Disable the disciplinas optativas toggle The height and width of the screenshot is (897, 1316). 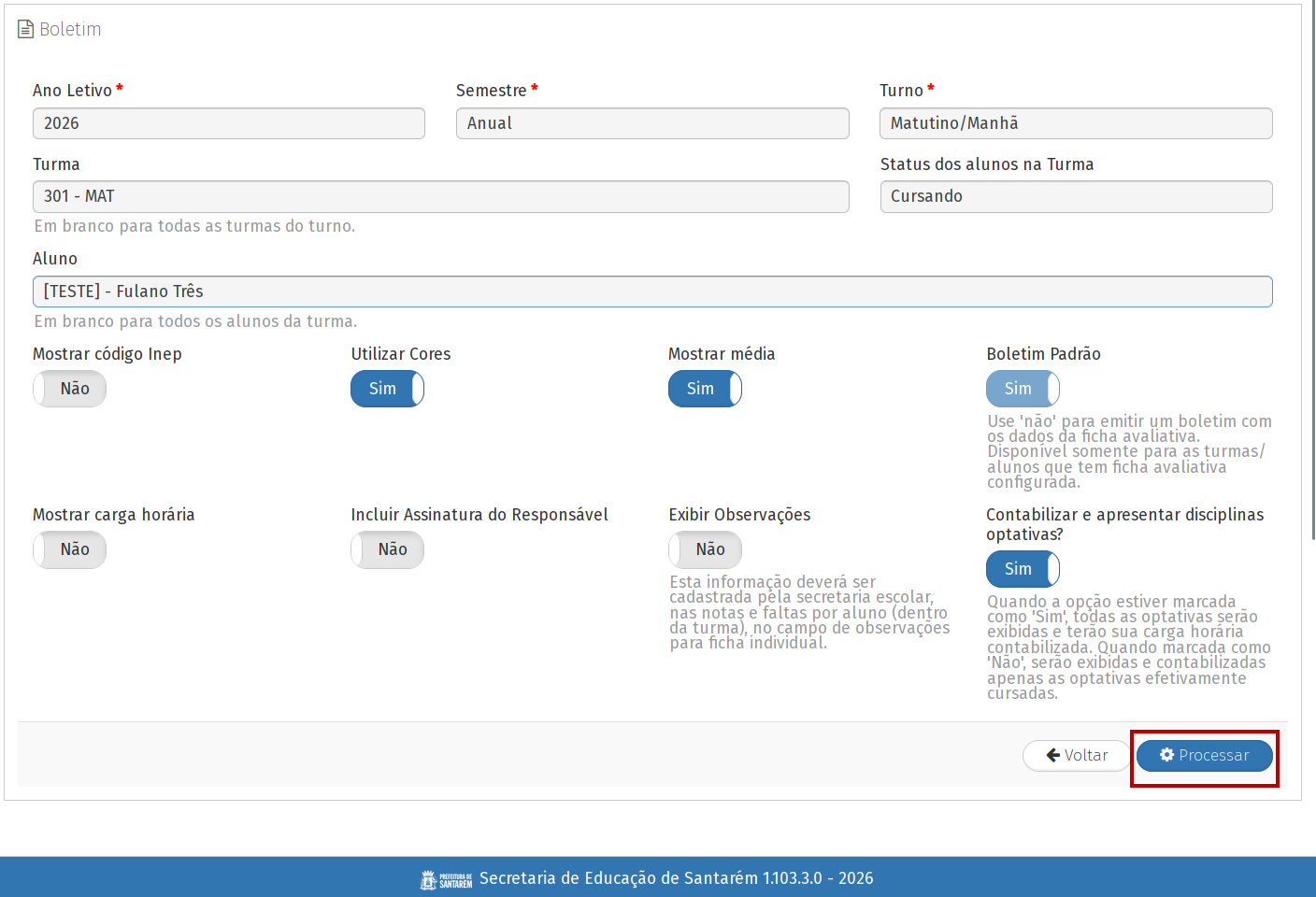(x=1023, y=569)
